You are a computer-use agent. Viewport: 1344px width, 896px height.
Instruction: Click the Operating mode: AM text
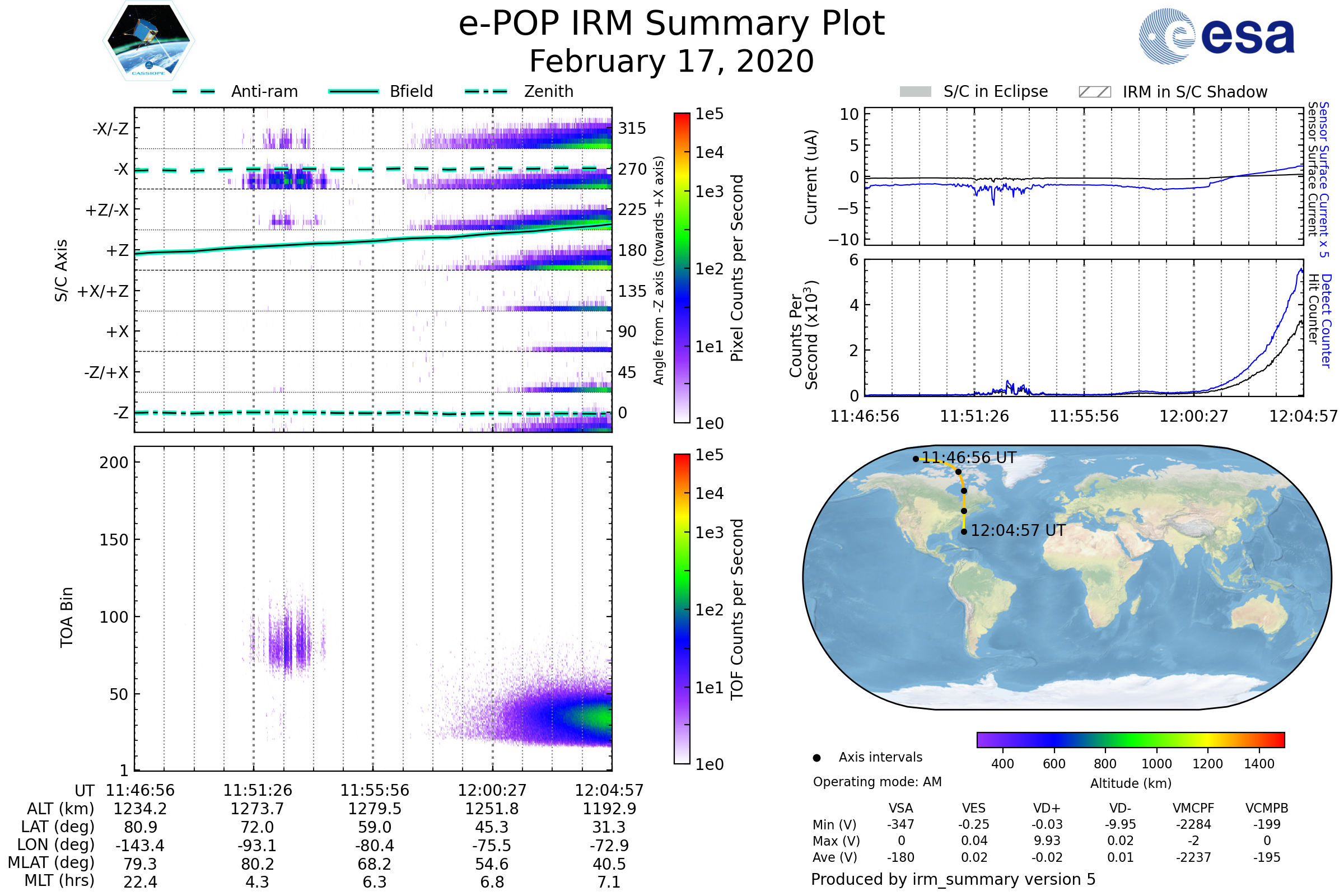tap(877, 782)
